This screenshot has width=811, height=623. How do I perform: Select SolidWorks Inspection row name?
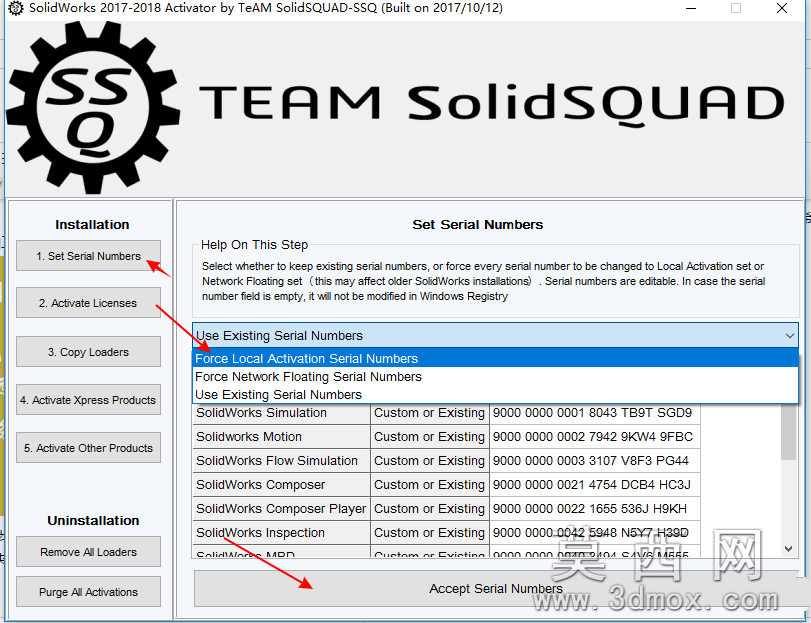[x=281, y=533]
